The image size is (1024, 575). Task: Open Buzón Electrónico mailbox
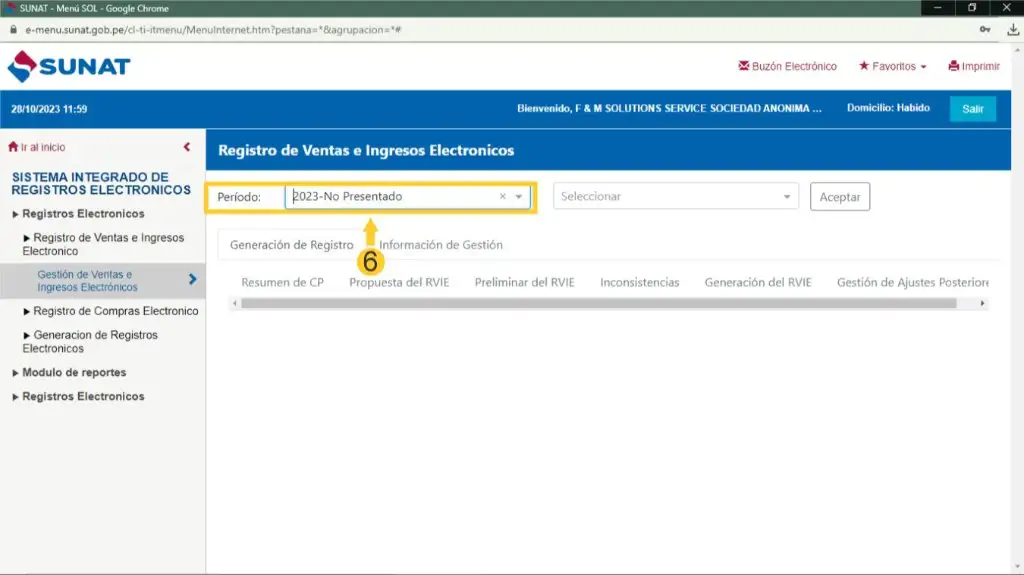787,66
